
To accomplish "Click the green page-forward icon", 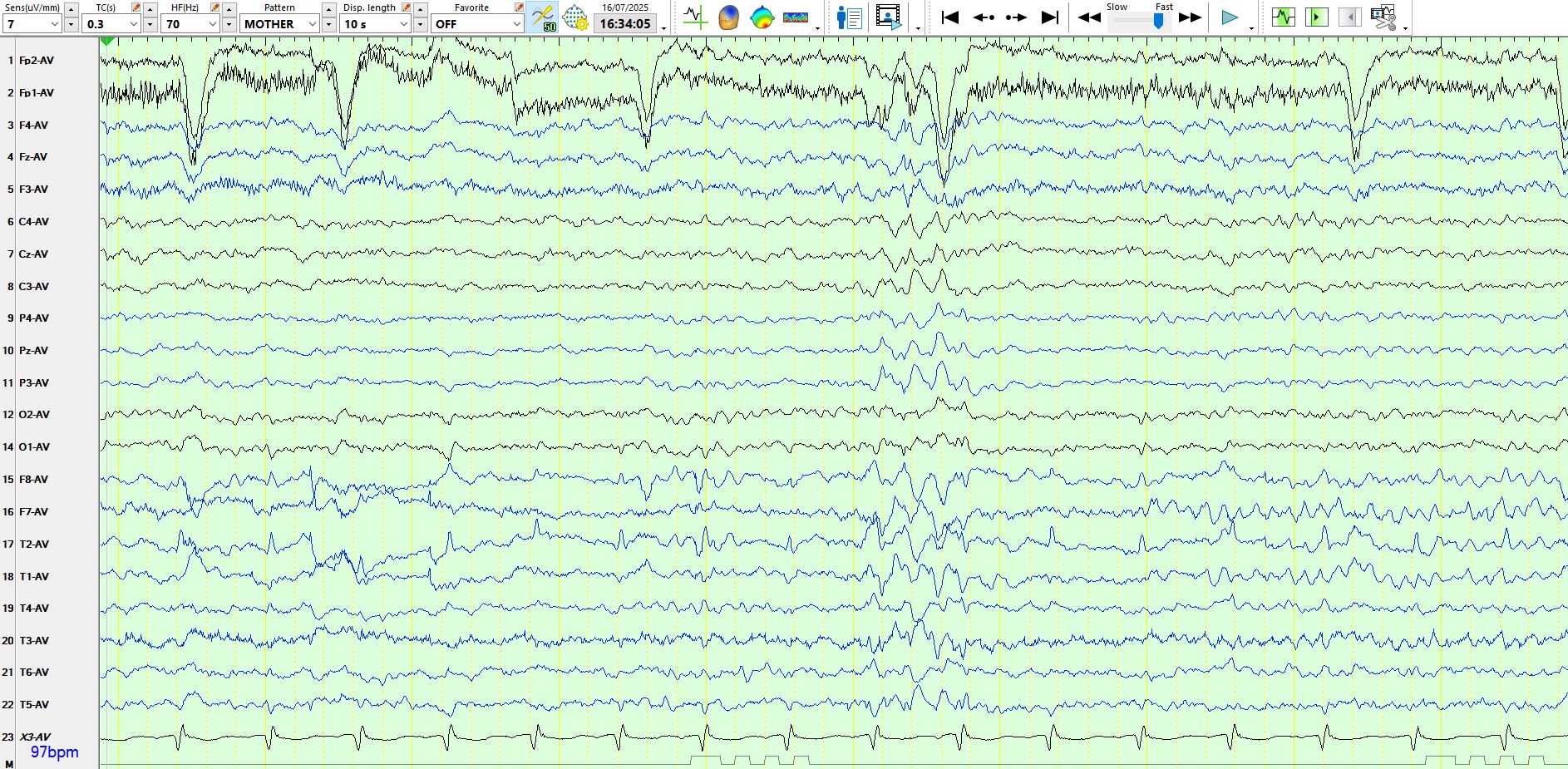I will [x=1317, y=17].
